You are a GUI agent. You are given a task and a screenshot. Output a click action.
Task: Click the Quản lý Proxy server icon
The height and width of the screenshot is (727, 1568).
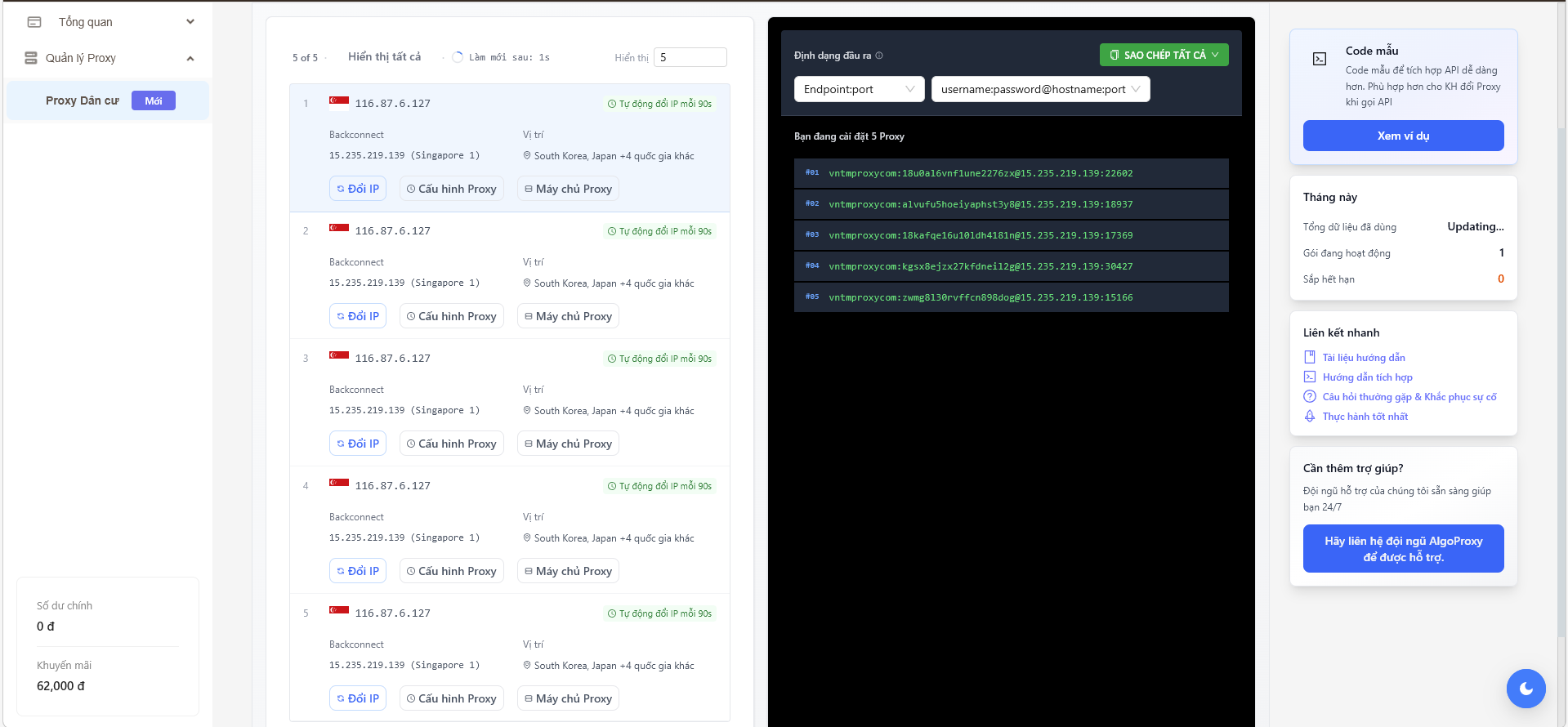tap(31, 58)
